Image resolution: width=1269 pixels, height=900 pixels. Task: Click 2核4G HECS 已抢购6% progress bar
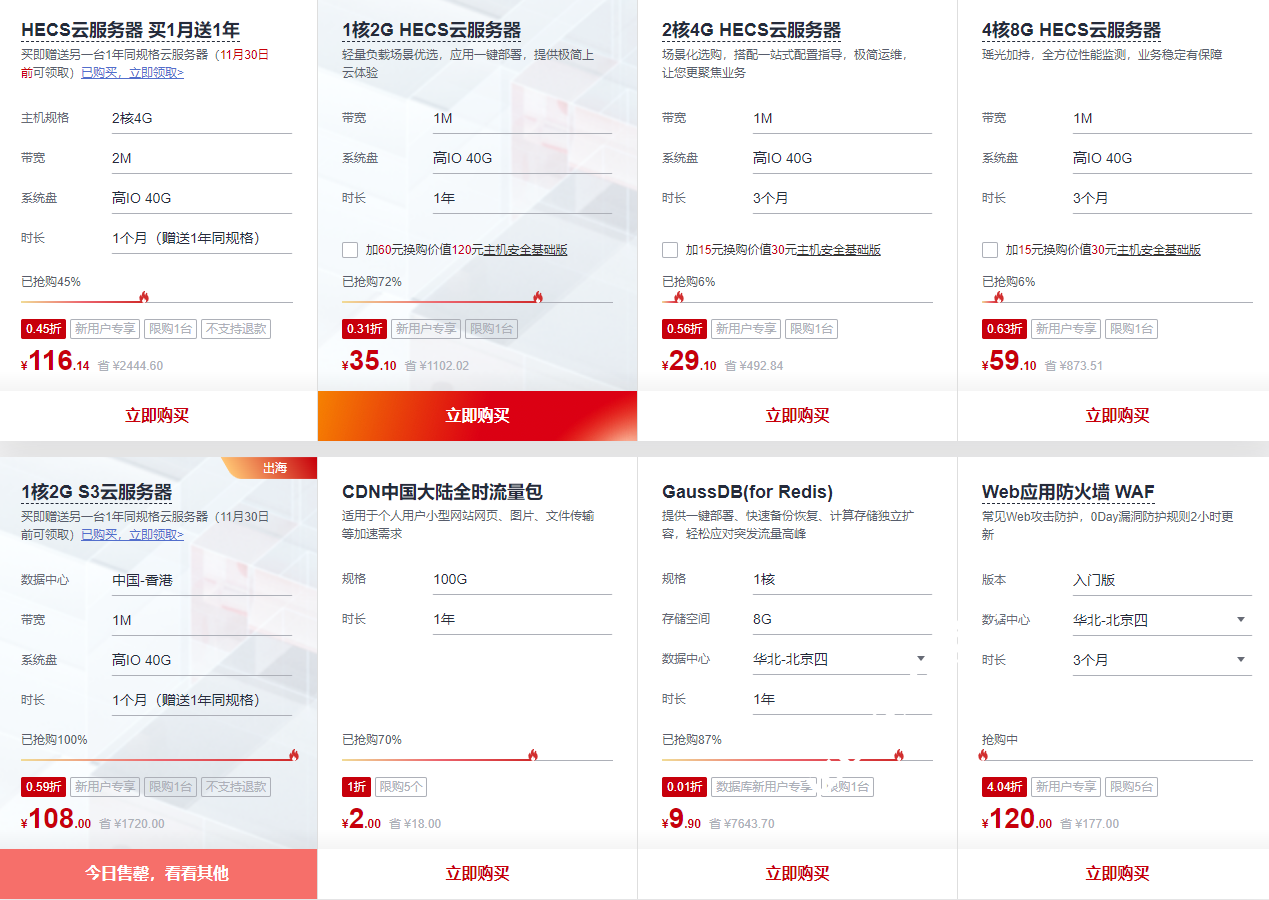[x=797, y=301]
